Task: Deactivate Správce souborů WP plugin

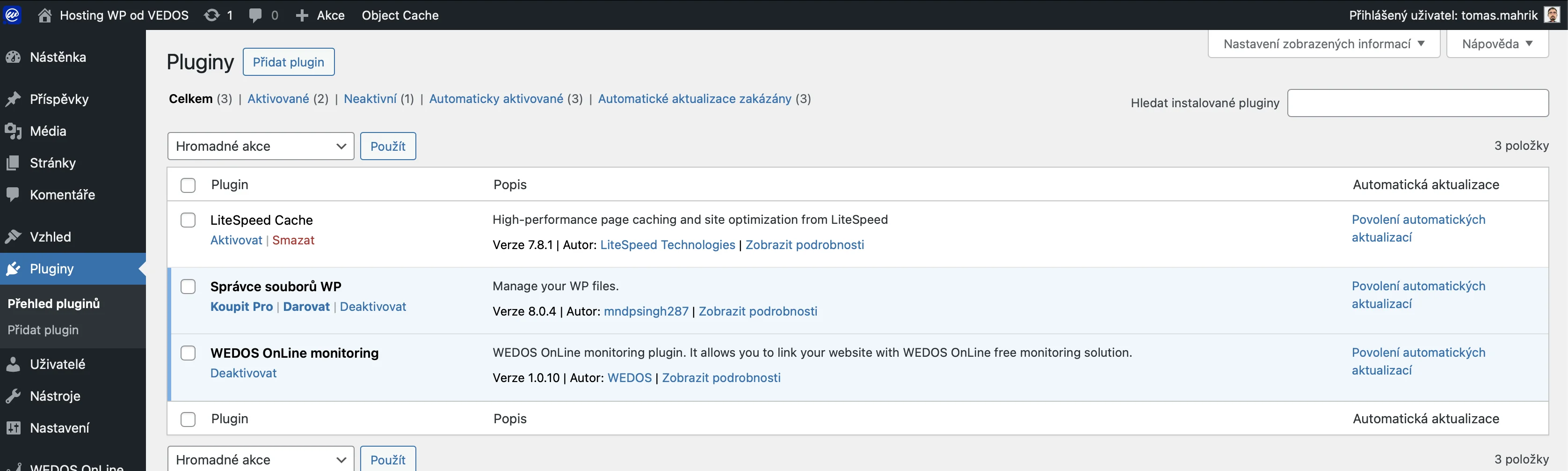Action: [372, 307]
